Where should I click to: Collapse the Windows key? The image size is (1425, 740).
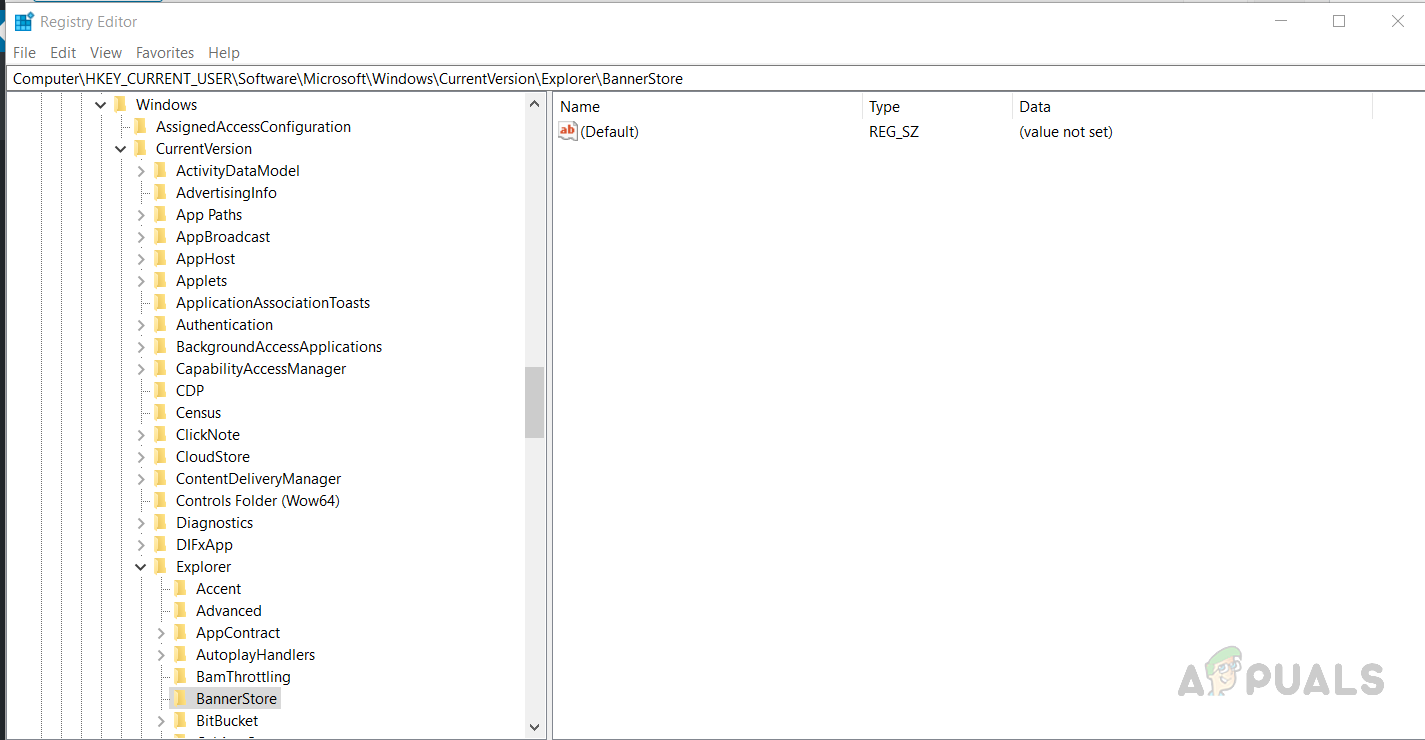pos(100,104)
